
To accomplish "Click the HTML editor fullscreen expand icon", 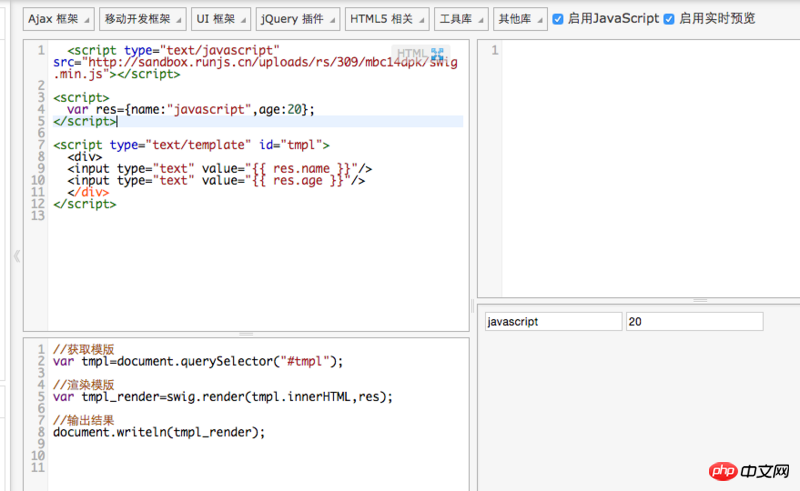I will [x=437, y=54].
